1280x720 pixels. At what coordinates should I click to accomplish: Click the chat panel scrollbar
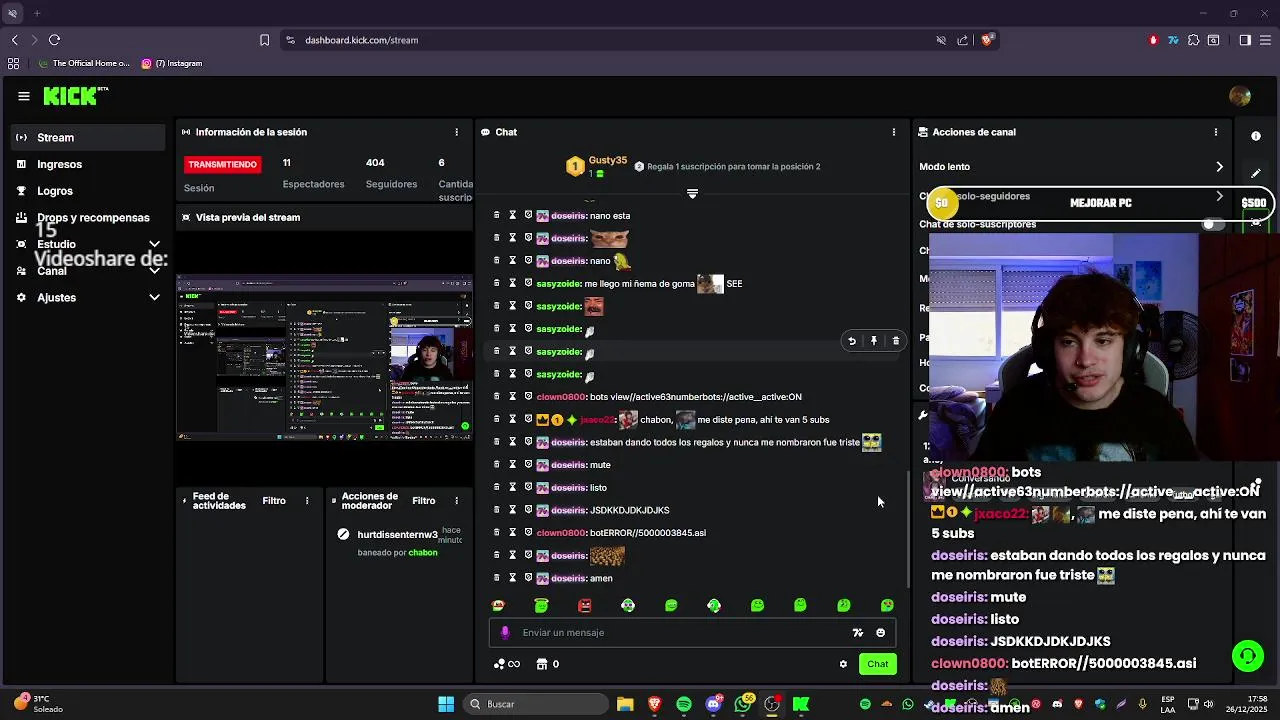908,528
